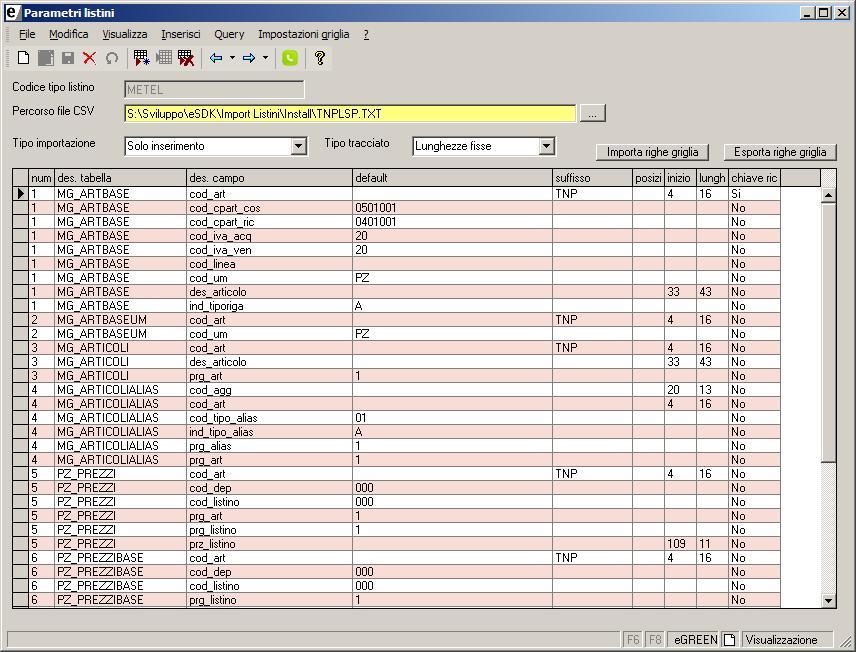Screen dimensions: 856x652
Task: Click the browse (...) button for CSV path
Action: (592, 114)
